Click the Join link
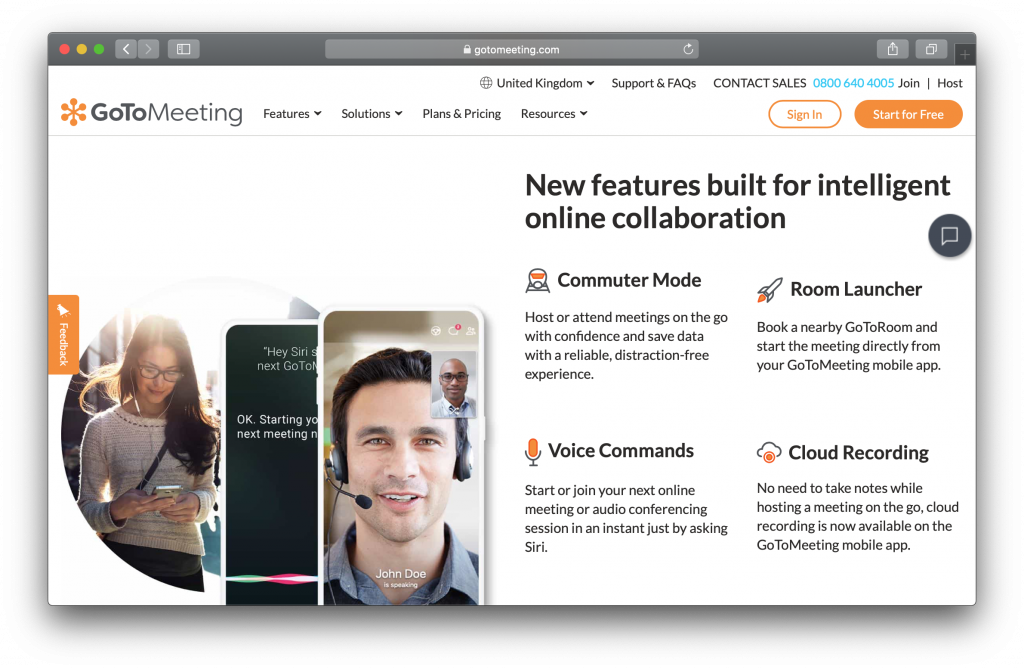The height and width of the screenshot is (669, 1024). 908,83
